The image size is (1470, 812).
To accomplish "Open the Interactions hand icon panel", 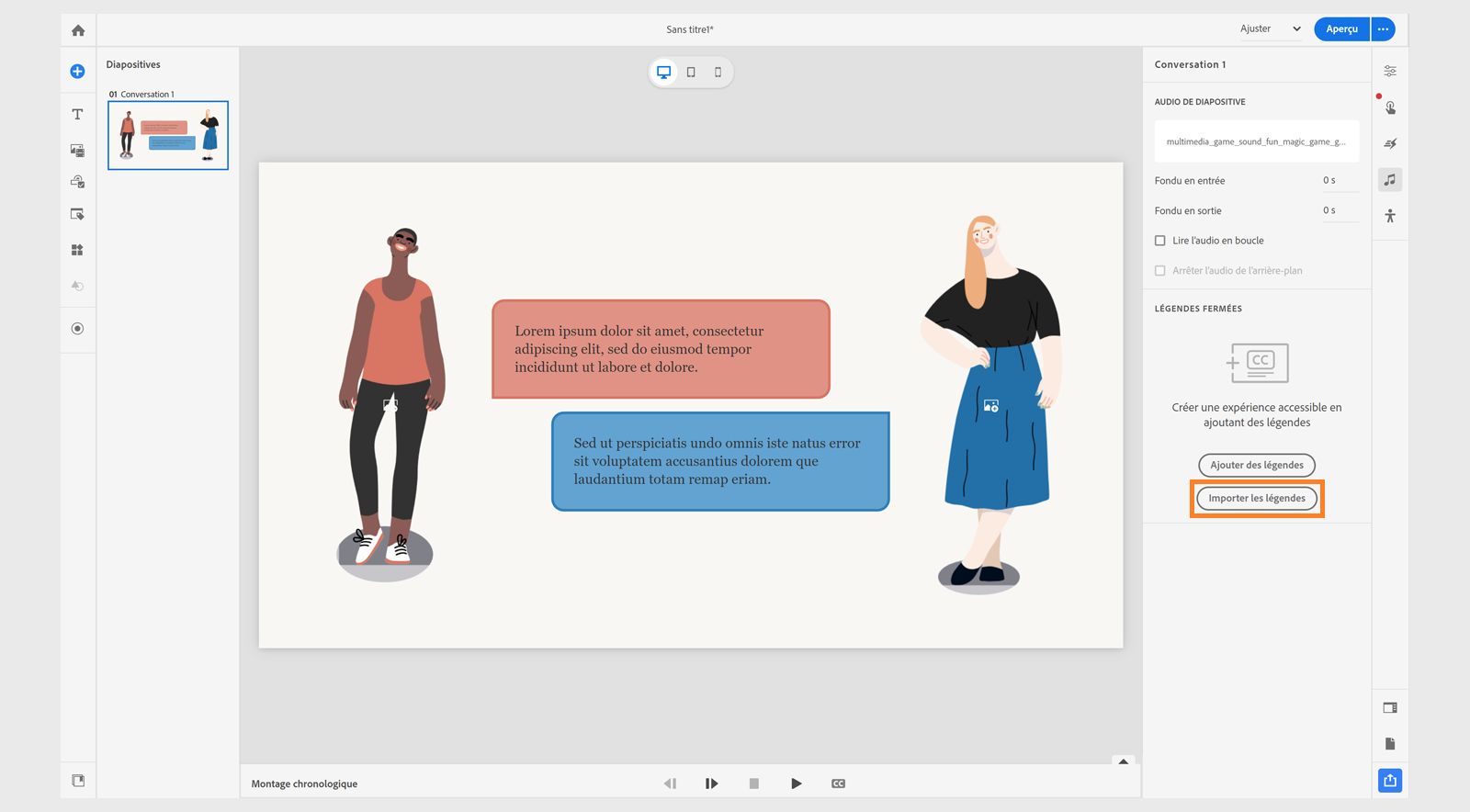I will coord(1390,107).
